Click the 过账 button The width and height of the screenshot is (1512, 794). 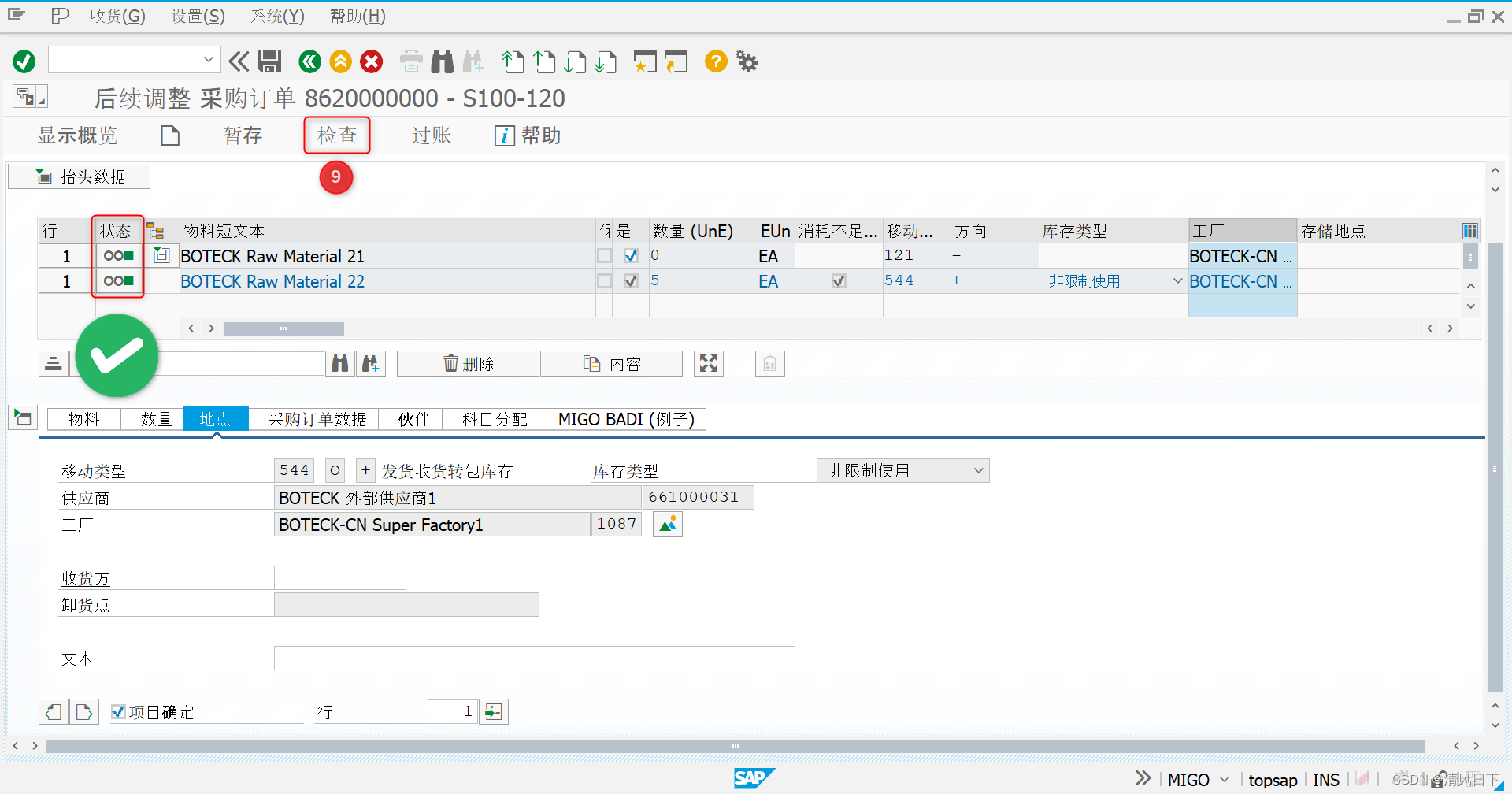[x=432, y=135]
